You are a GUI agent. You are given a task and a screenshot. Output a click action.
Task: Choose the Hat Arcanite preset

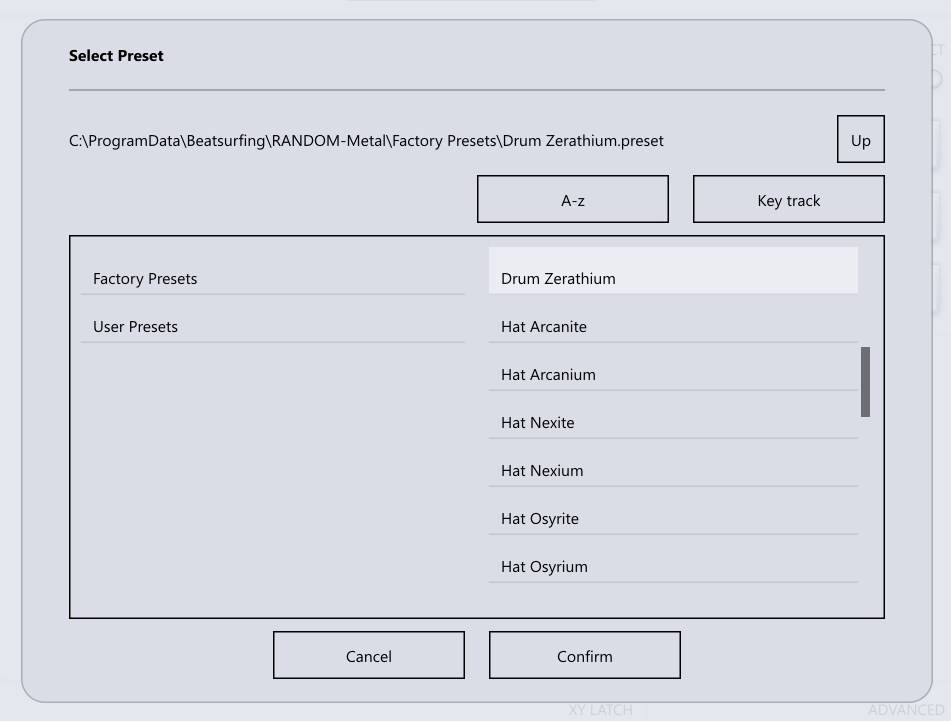544,327
